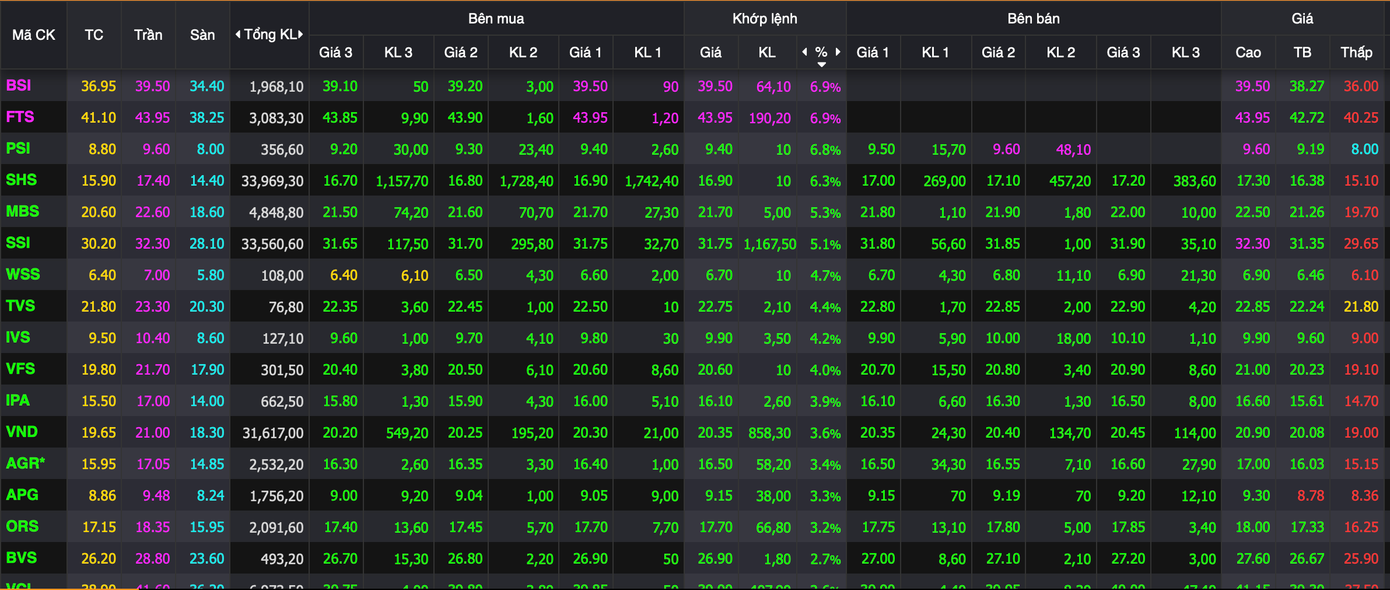Select the Bên mua group header
Screen dimensions: 1390x590
pos(496,18)
